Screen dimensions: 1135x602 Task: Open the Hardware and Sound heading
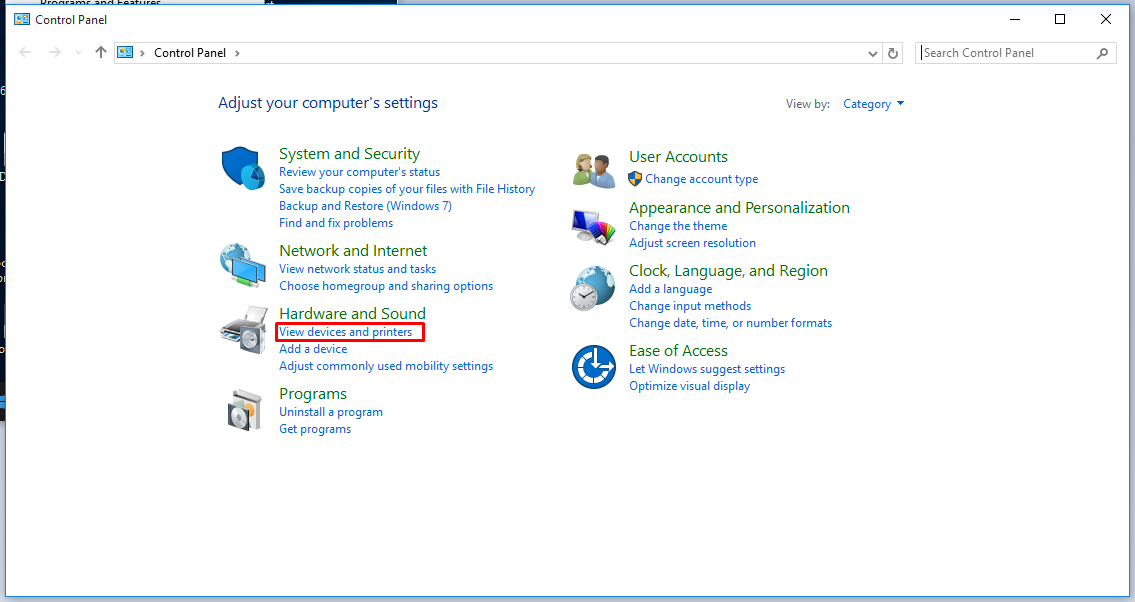pyautogui.click(x=352, y=314)
